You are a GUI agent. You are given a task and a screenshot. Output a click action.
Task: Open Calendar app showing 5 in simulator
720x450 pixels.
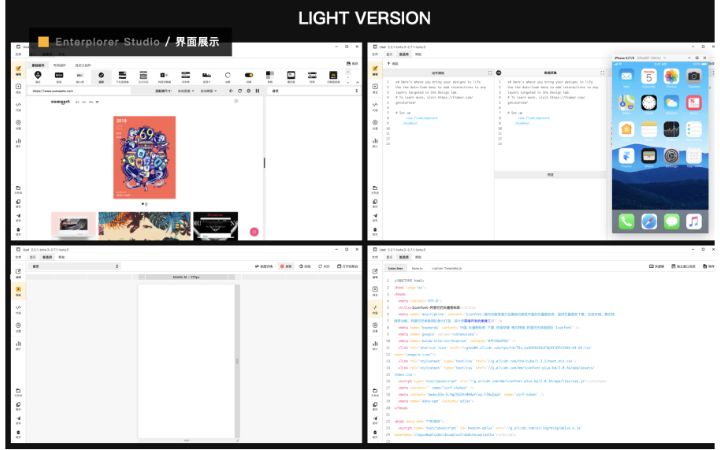pos(649,76)
